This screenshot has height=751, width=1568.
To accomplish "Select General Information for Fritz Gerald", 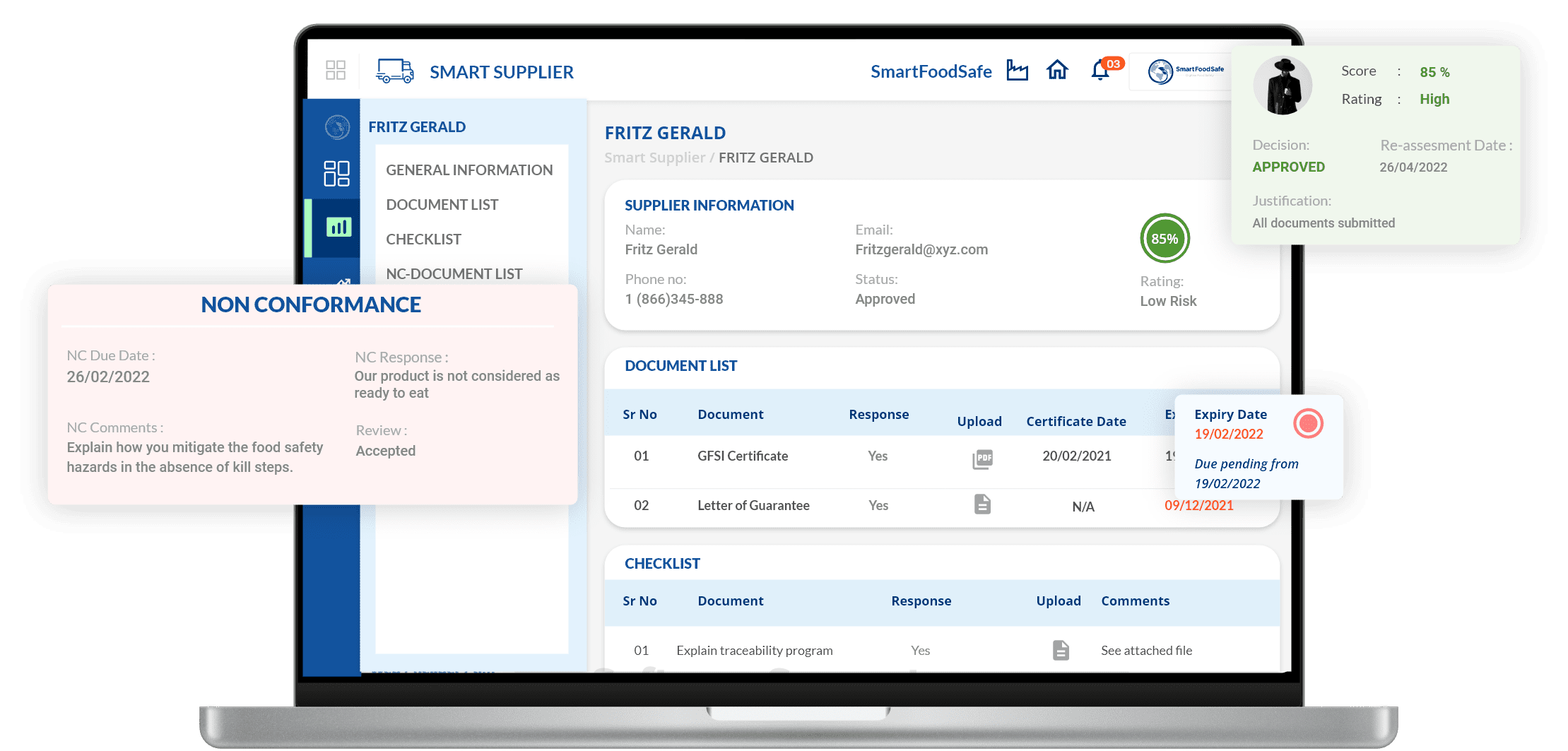I will pos(469,170).
